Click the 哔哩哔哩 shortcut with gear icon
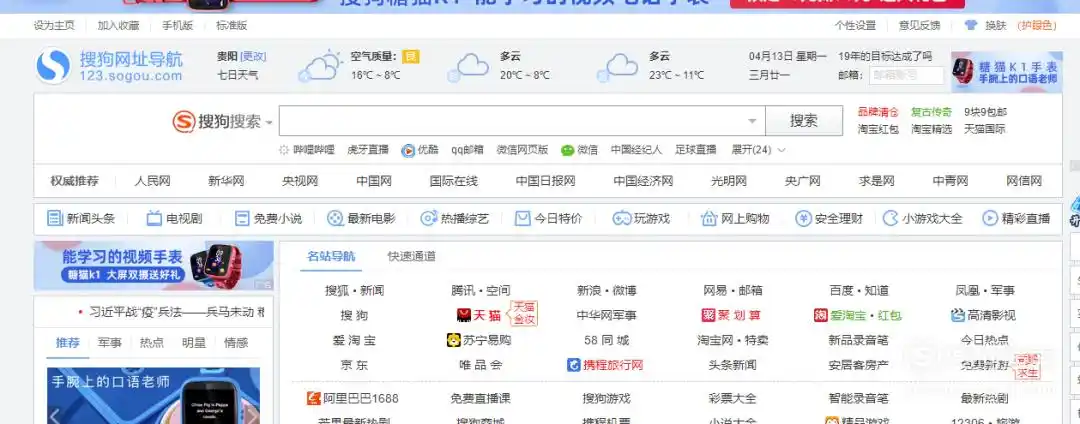 coord(307,150)
